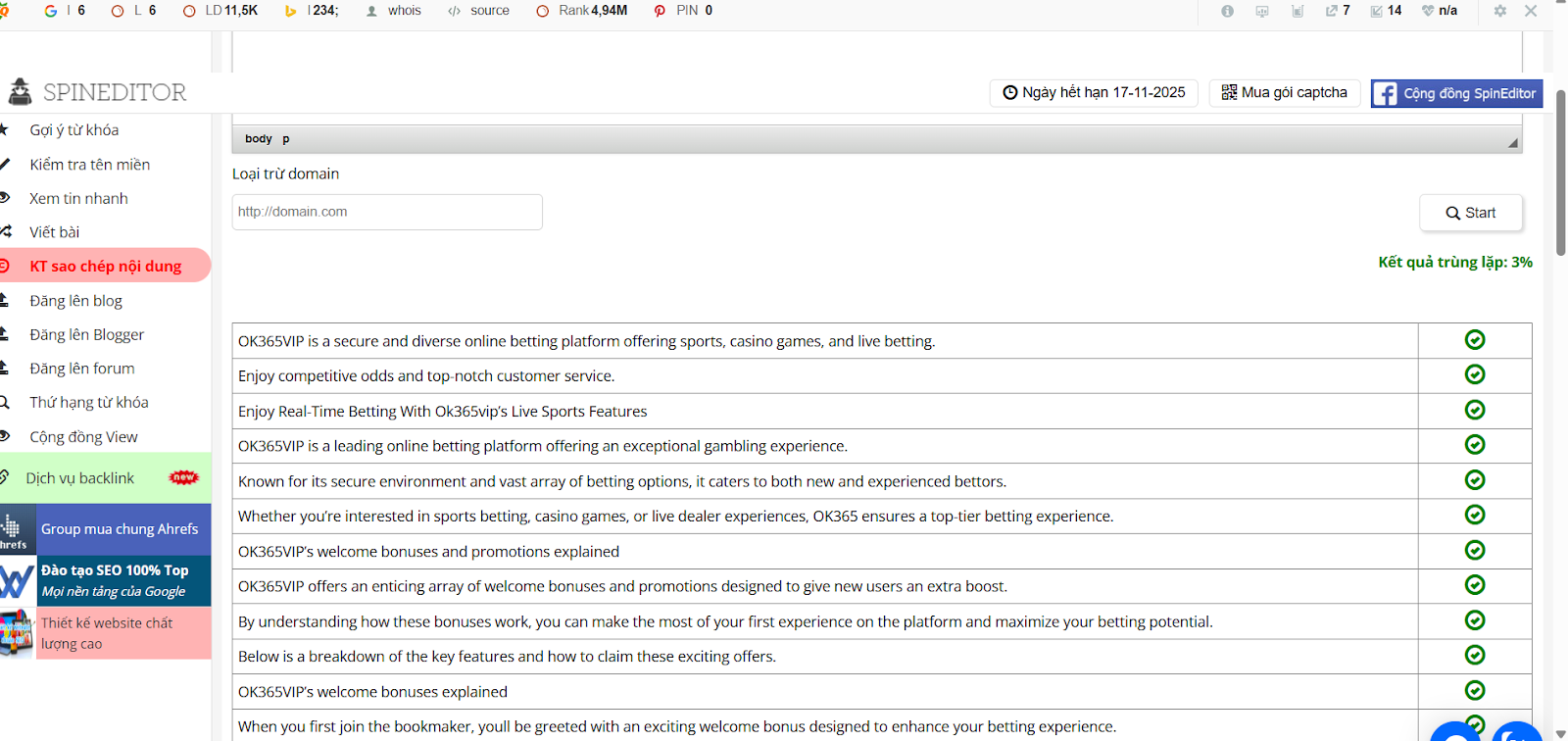
Task: Click the editor resize handle triangle
Action: pyautogui.click(x=1513, y=143)
